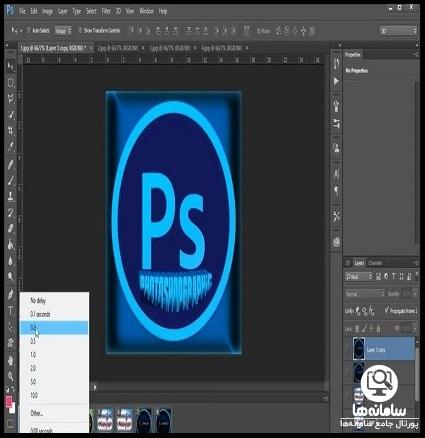Select the Healing Brush tool
This screenshot has height=438, width=425.
[11, 165]
